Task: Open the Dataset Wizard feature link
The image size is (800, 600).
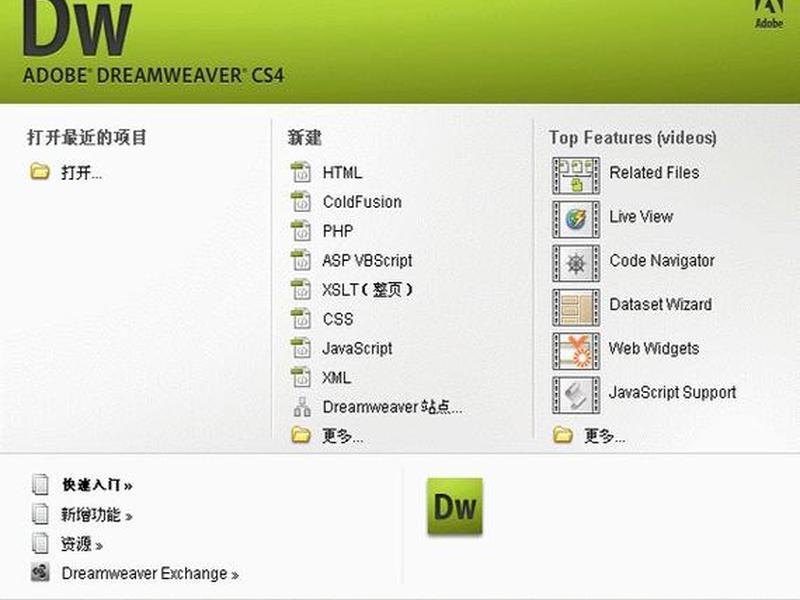Action: [661, 305]
